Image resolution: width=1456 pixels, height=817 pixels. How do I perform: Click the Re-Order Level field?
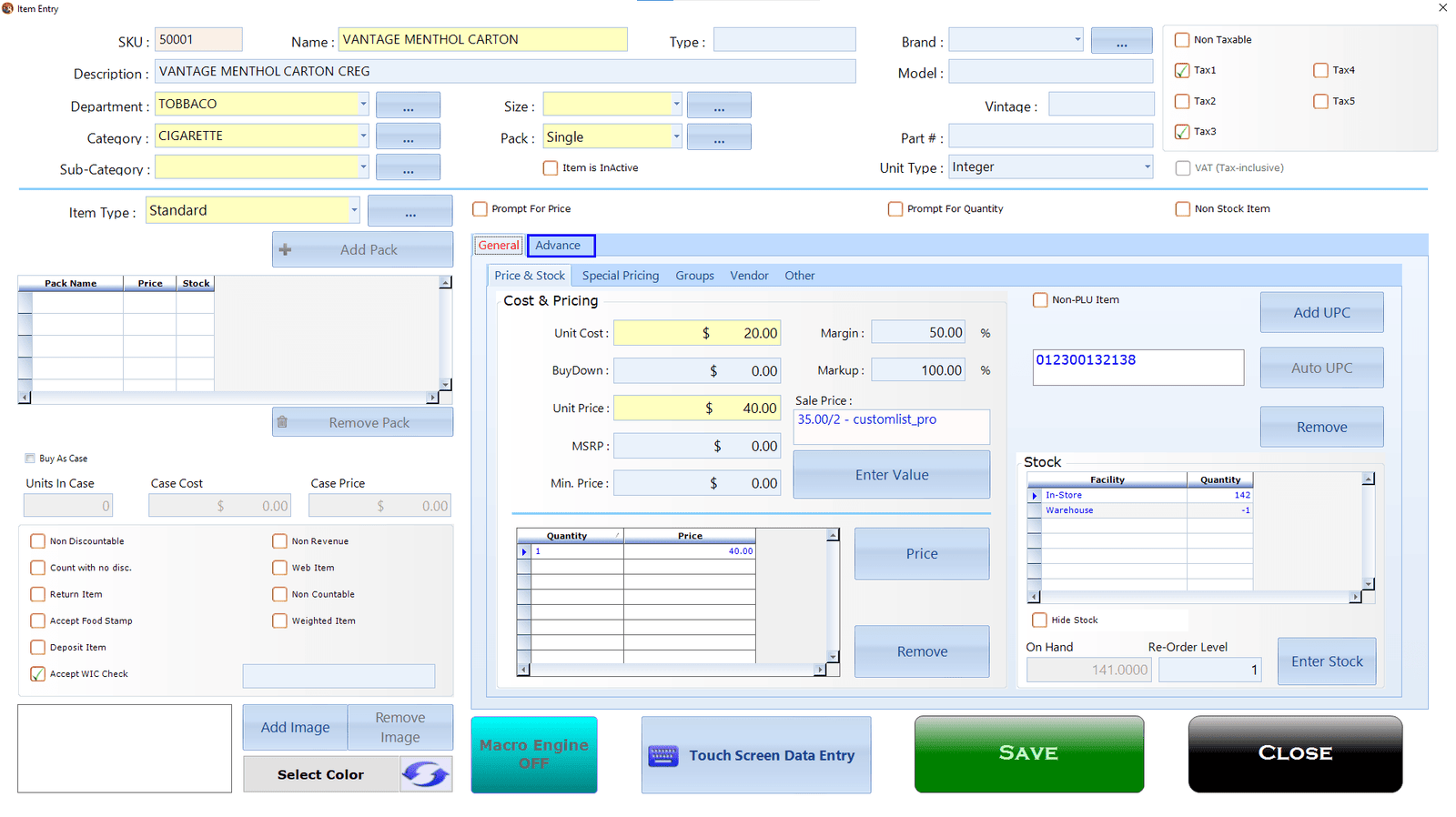click(x=1209, y=670)
